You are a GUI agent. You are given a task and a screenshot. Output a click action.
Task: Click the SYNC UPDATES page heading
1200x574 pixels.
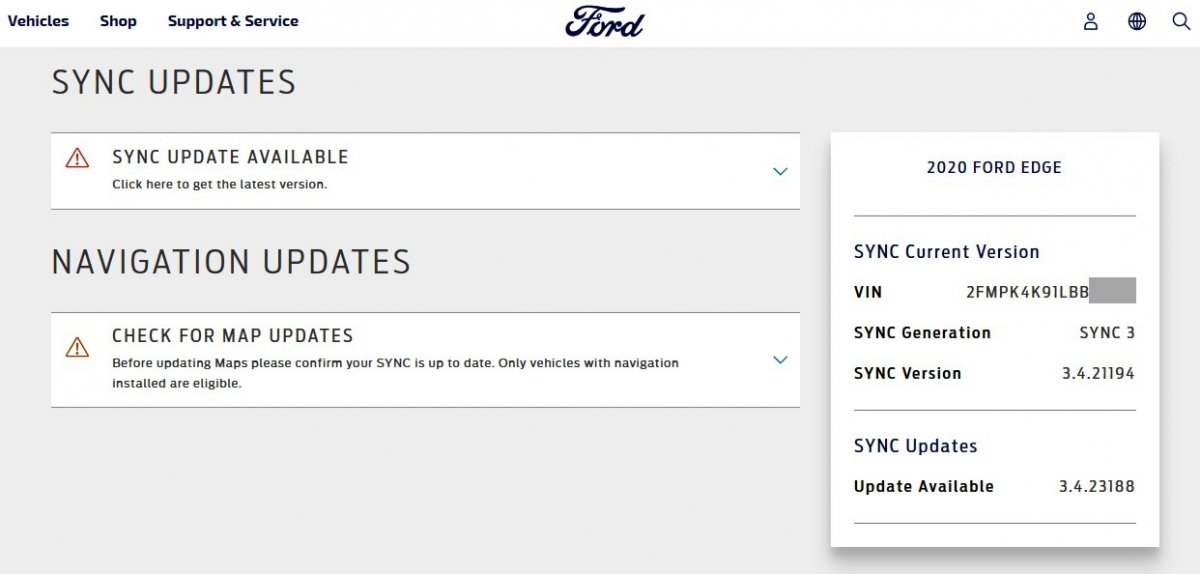(174, 82)
